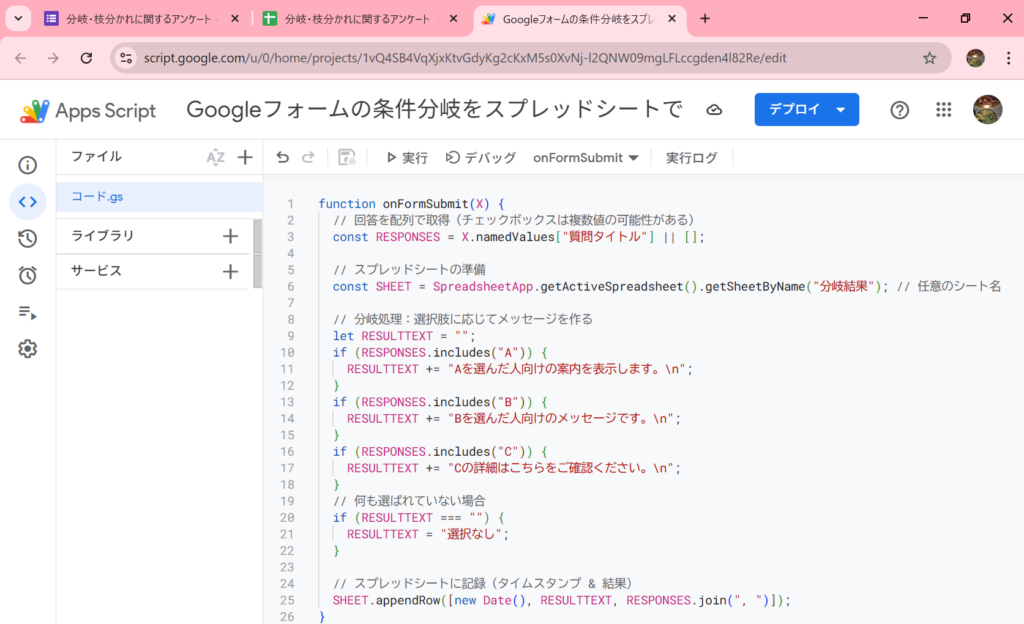Image resolution: width=1024 pixels, height=624 pixels.
Task: Open the Triggers panel
Action: click(28, 275)
